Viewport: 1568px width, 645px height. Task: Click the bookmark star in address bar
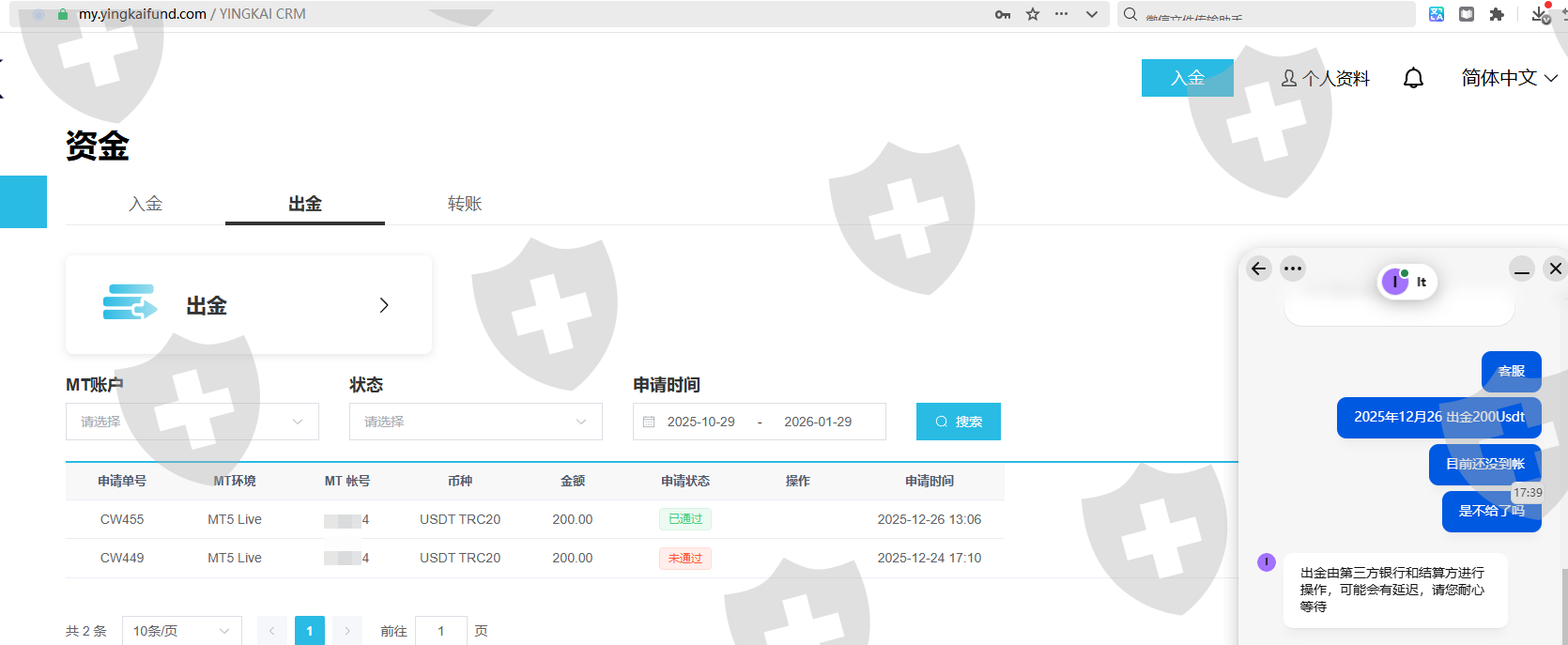pyautogui.click(x=1033, y=14)
